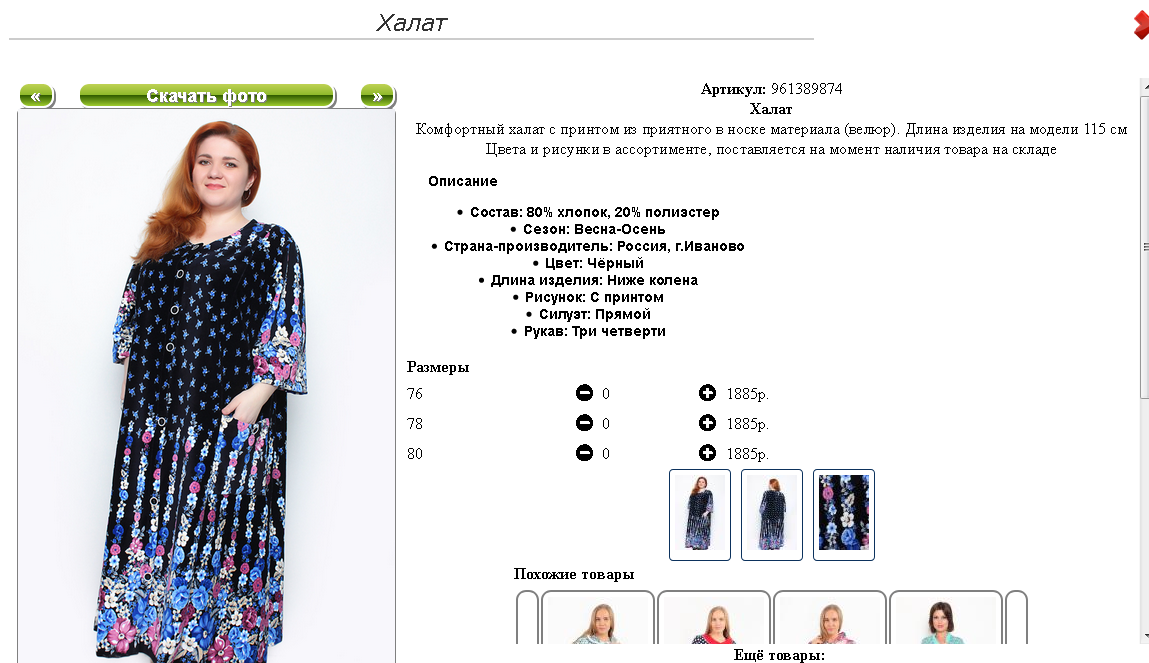
Task: Click the main product photo of the robe
Action: click(x=207, y=386)
